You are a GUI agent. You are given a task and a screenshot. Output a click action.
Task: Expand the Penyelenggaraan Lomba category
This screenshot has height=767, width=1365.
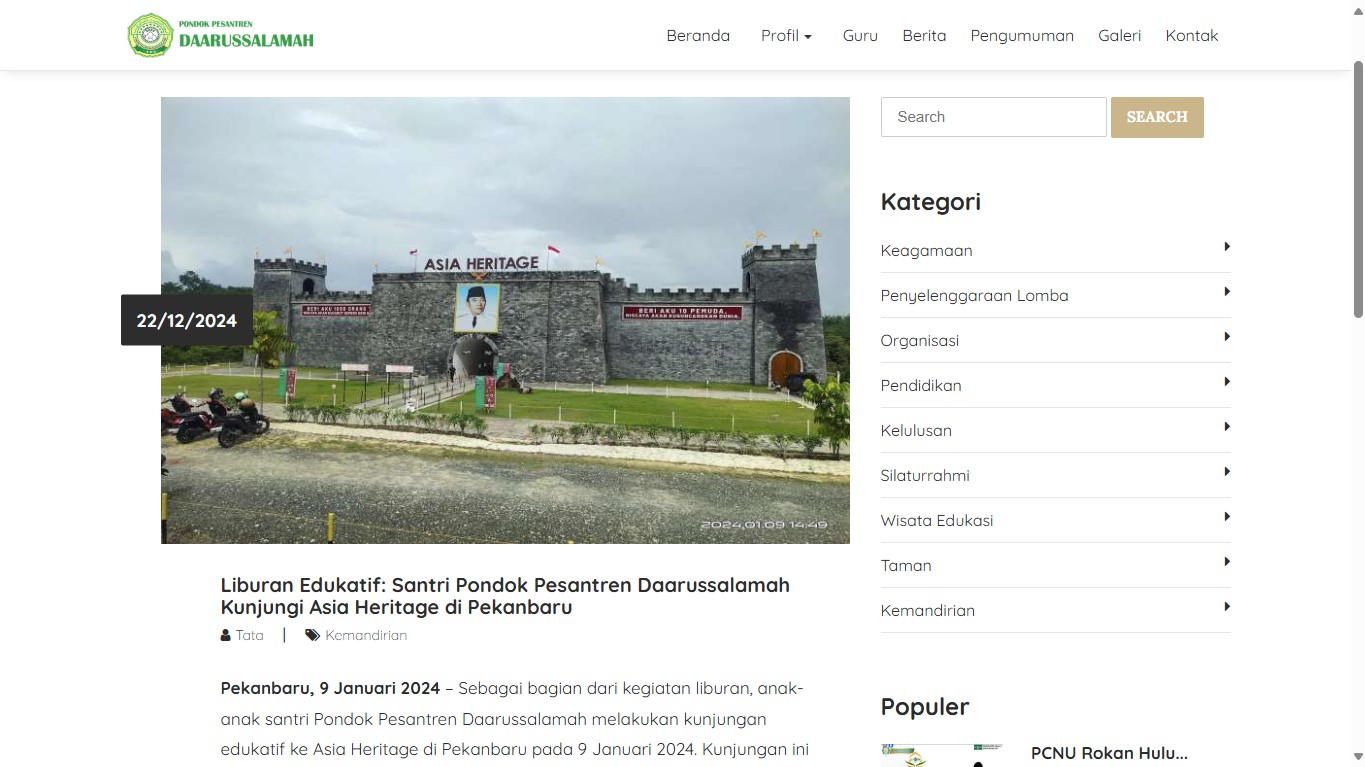[x=1227, y=291]
